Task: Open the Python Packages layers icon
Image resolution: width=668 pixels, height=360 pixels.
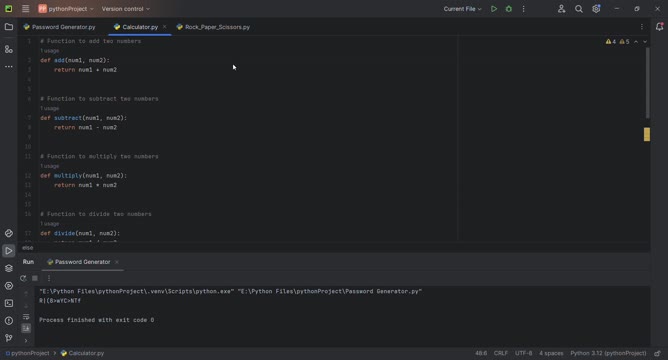Action: pos(9,268)
